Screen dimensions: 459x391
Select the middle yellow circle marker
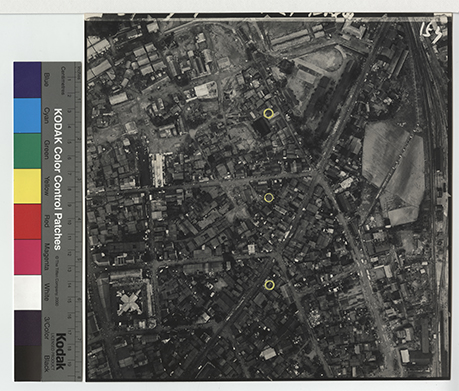tap(269, 198)
